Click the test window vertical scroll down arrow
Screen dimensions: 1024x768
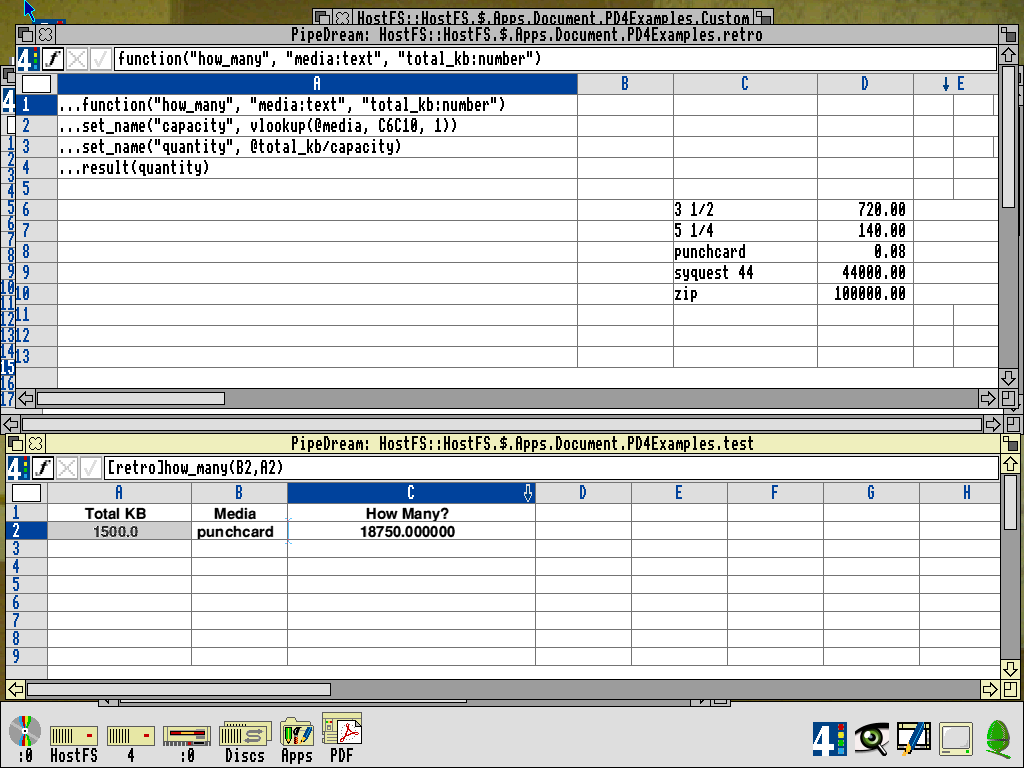[x=1010, y=669]
